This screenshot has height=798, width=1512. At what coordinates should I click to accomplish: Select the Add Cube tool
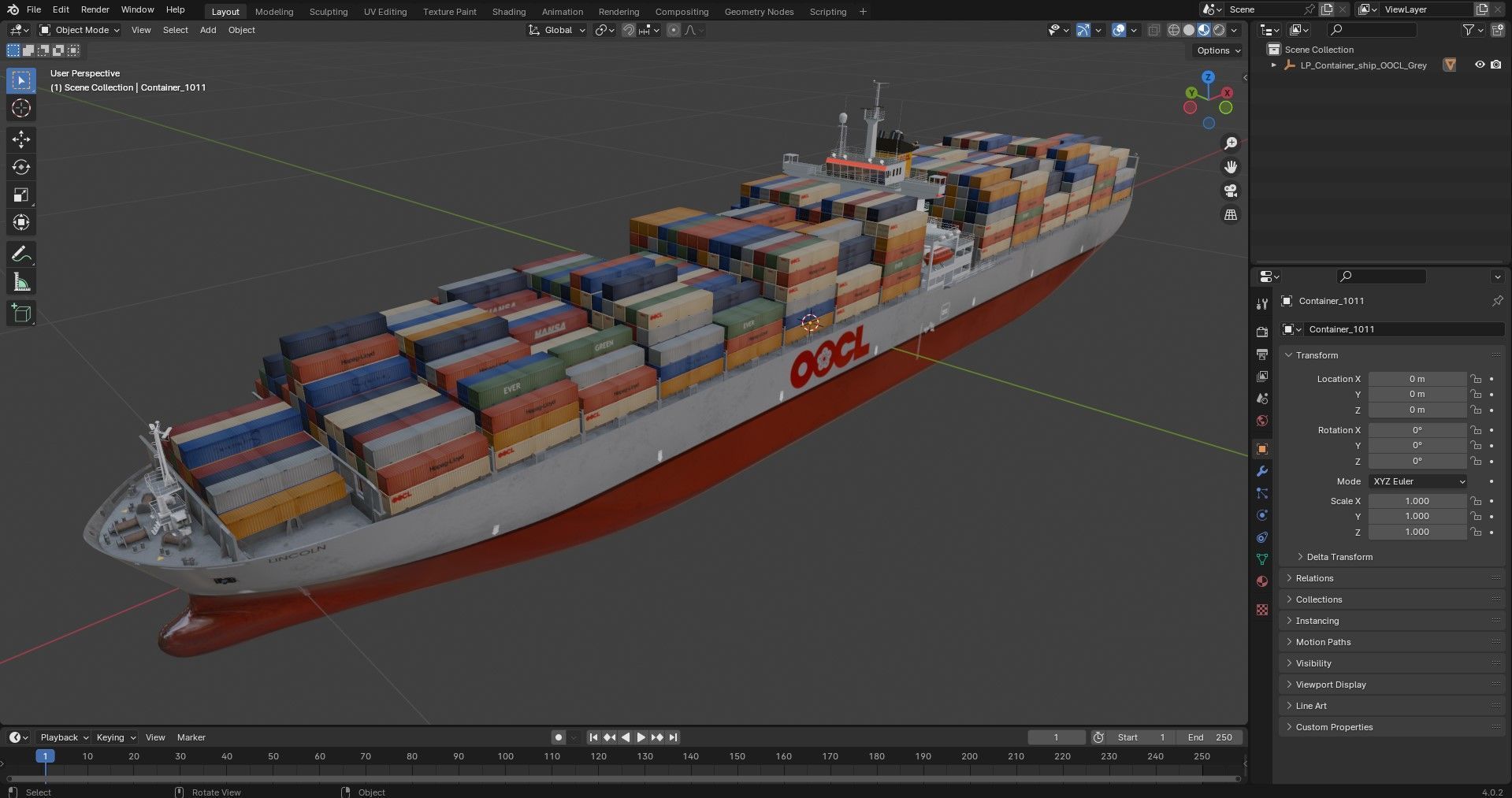coord(21,314)
